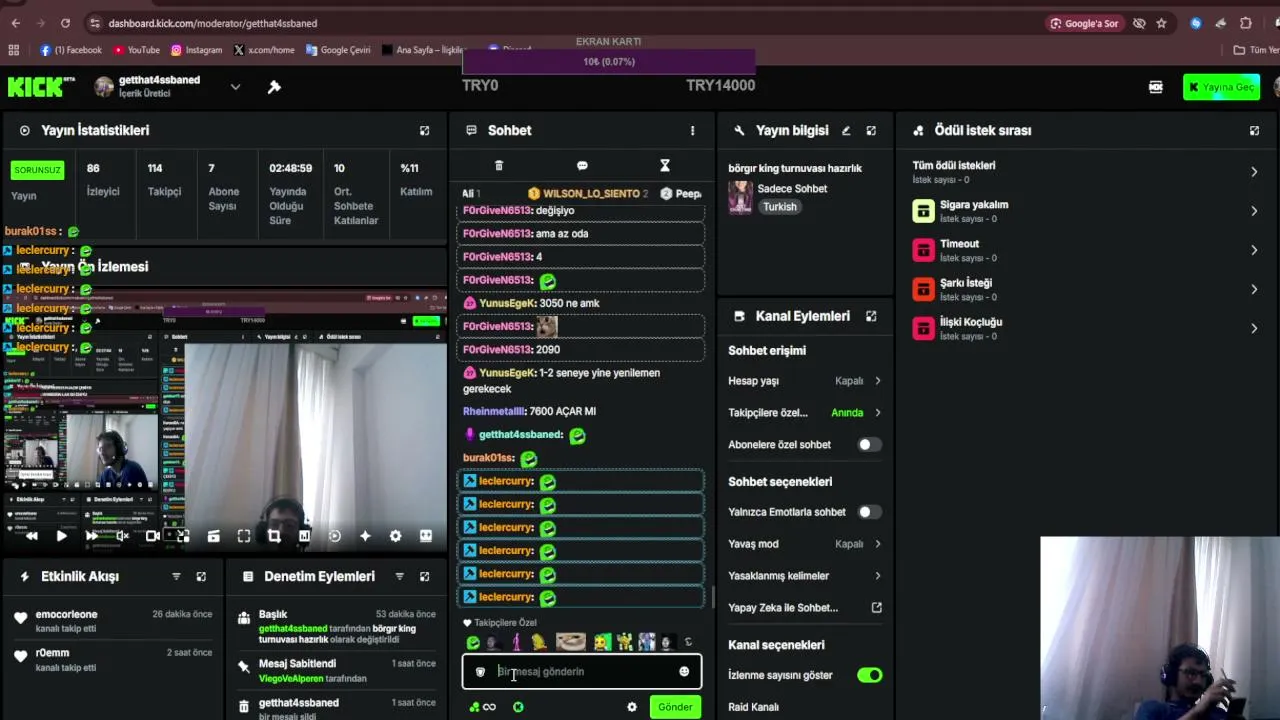Unmute the stream preview audio

[122, 536]
